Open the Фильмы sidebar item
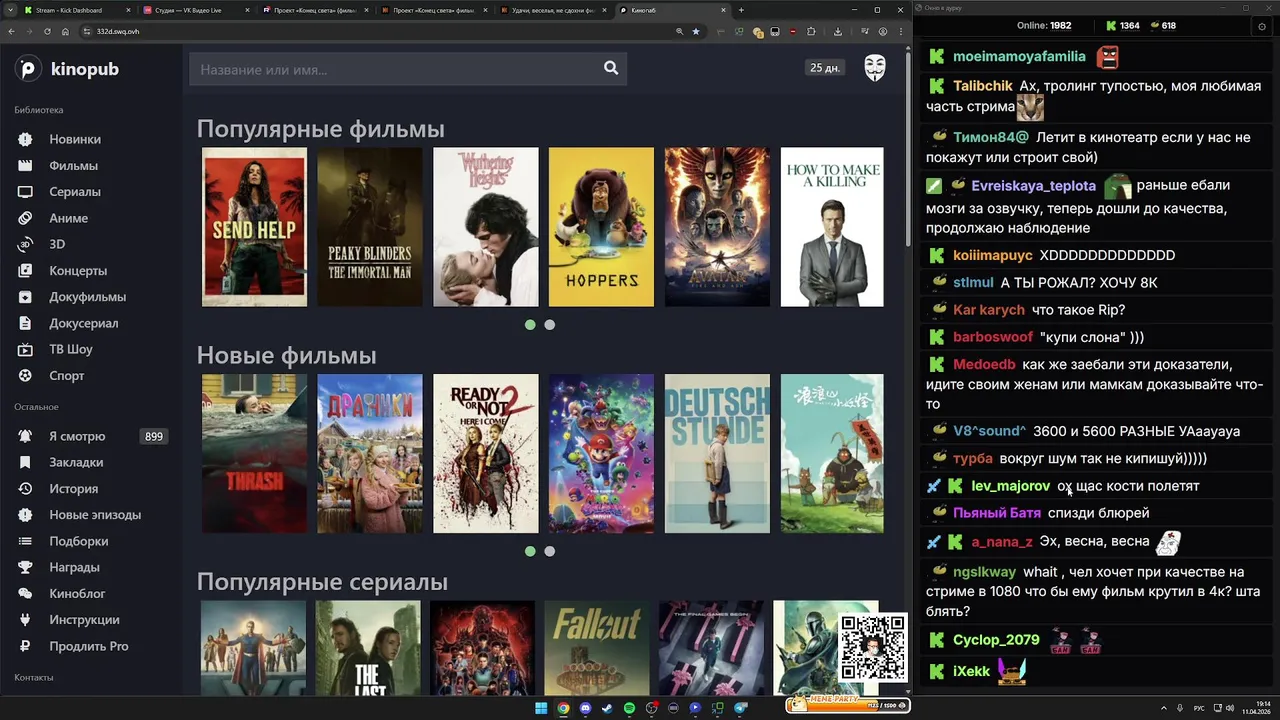Viewport: 1280px width, 720px height. 73,165
